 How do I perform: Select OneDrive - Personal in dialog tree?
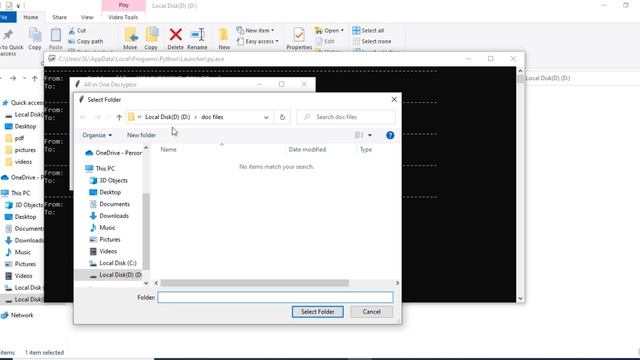click(113, 153)
